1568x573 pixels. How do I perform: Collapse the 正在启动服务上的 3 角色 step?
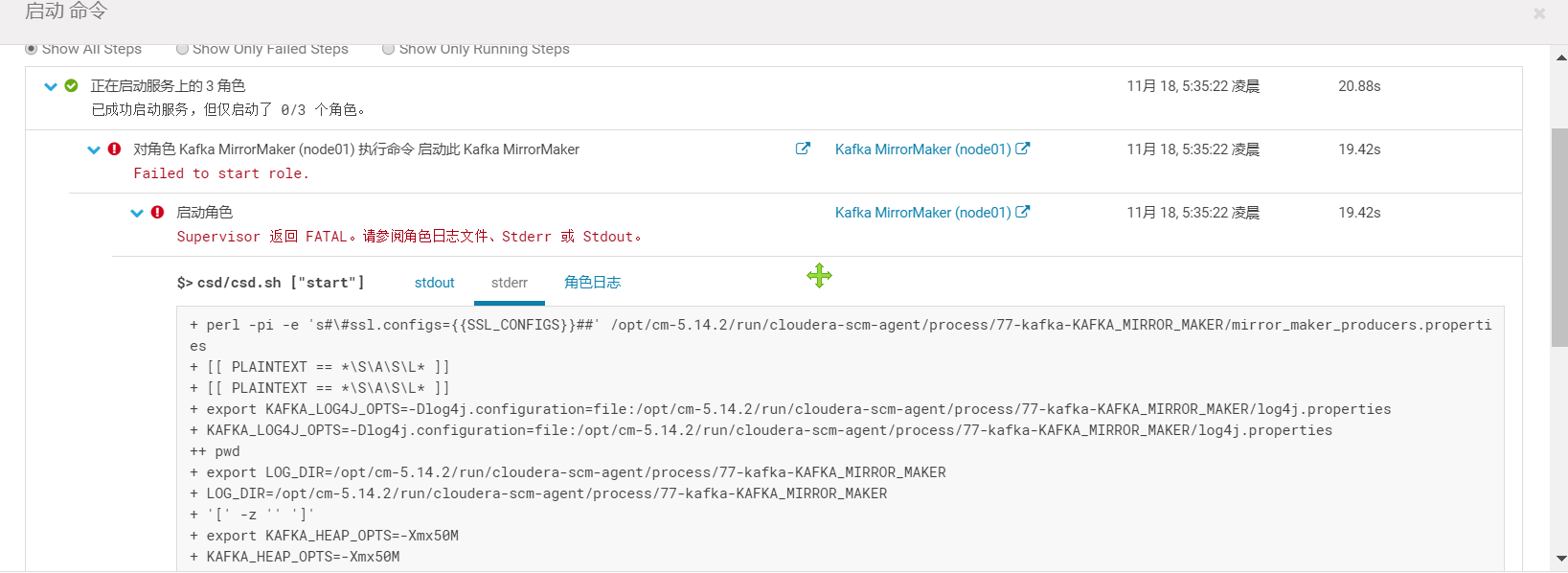(51, 86)
